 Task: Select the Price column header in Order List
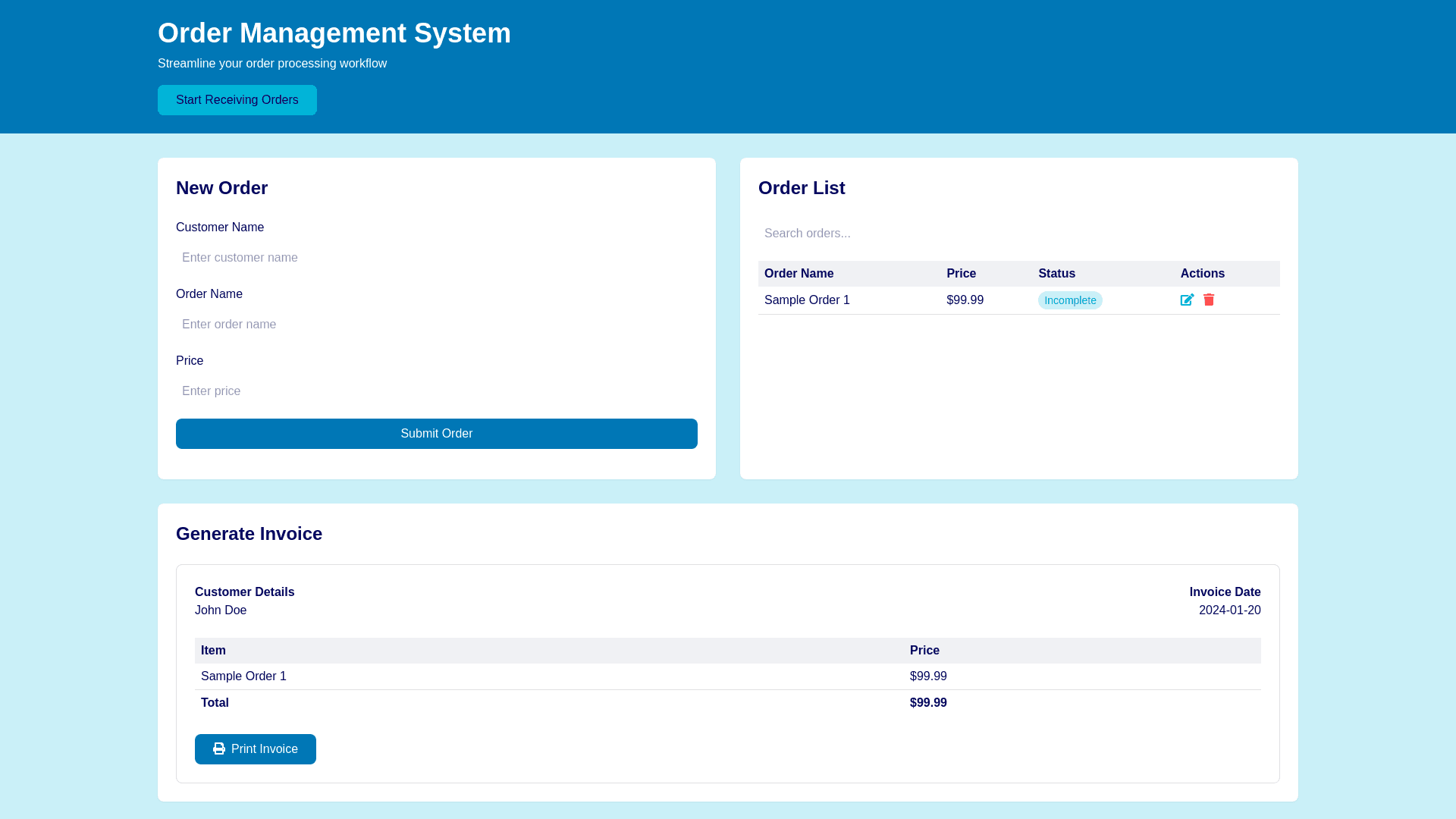[961, 273]
